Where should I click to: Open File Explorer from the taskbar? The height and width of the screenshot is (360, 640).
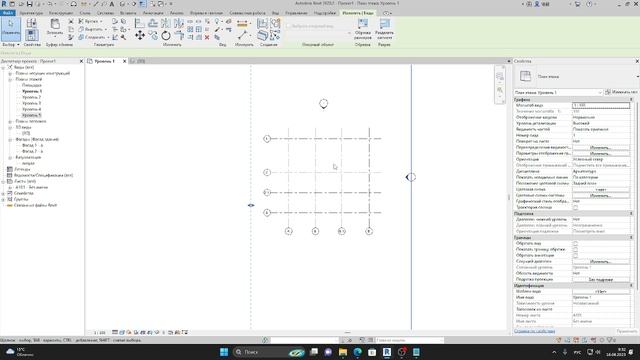343,352
